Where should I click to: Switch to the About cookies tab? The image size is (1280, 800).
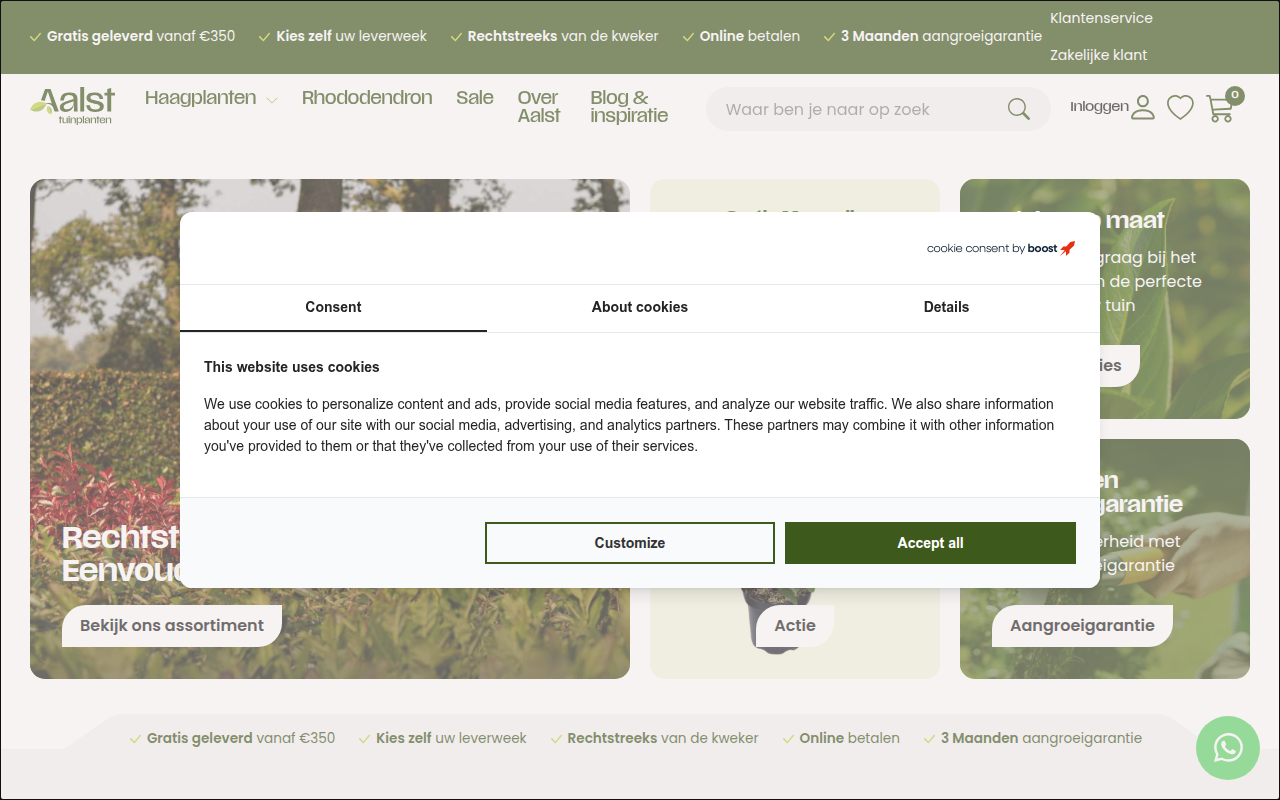[x=640, y=308]
